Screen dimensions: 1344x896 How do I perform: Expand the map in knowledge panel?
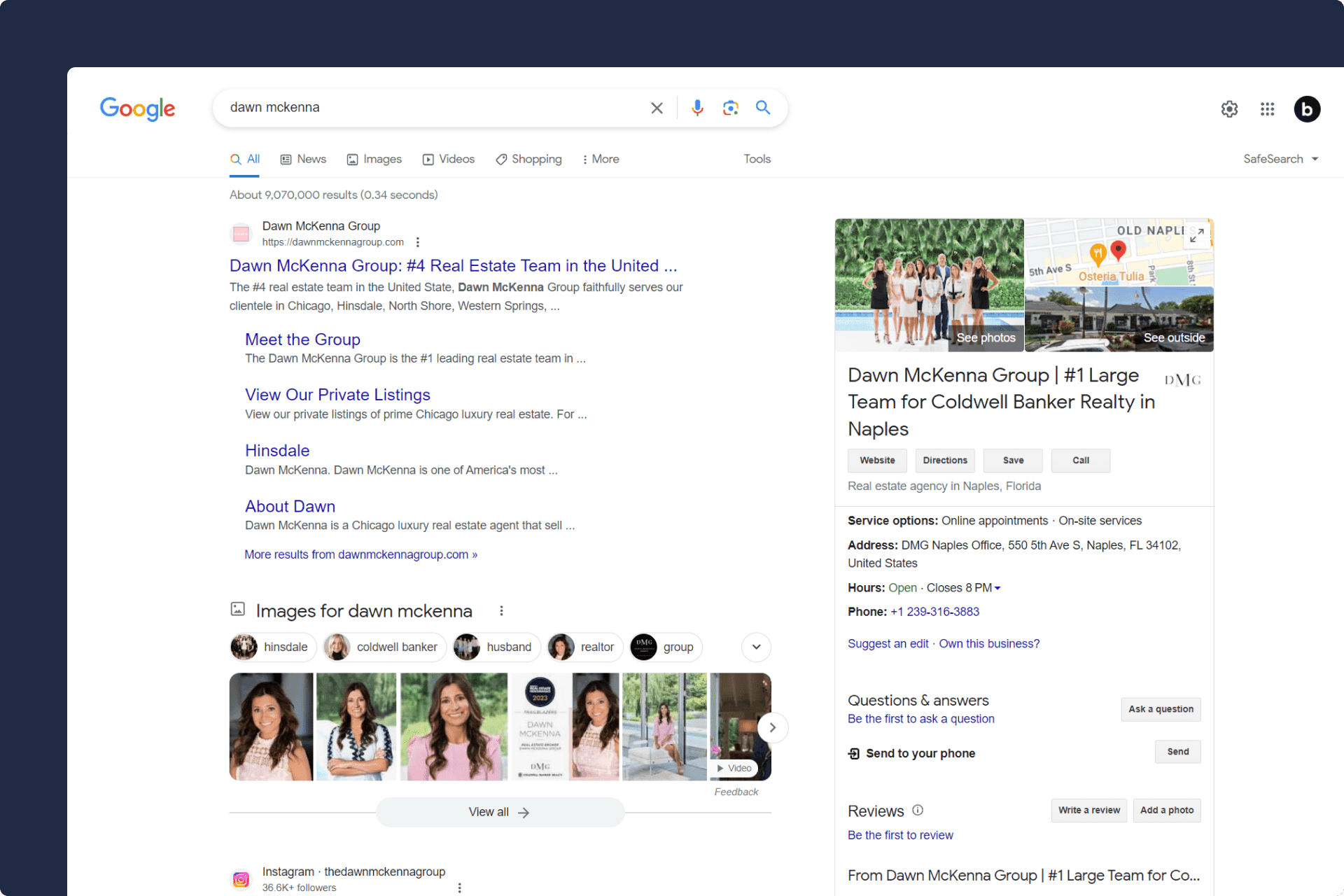(x=1197, y=235)
